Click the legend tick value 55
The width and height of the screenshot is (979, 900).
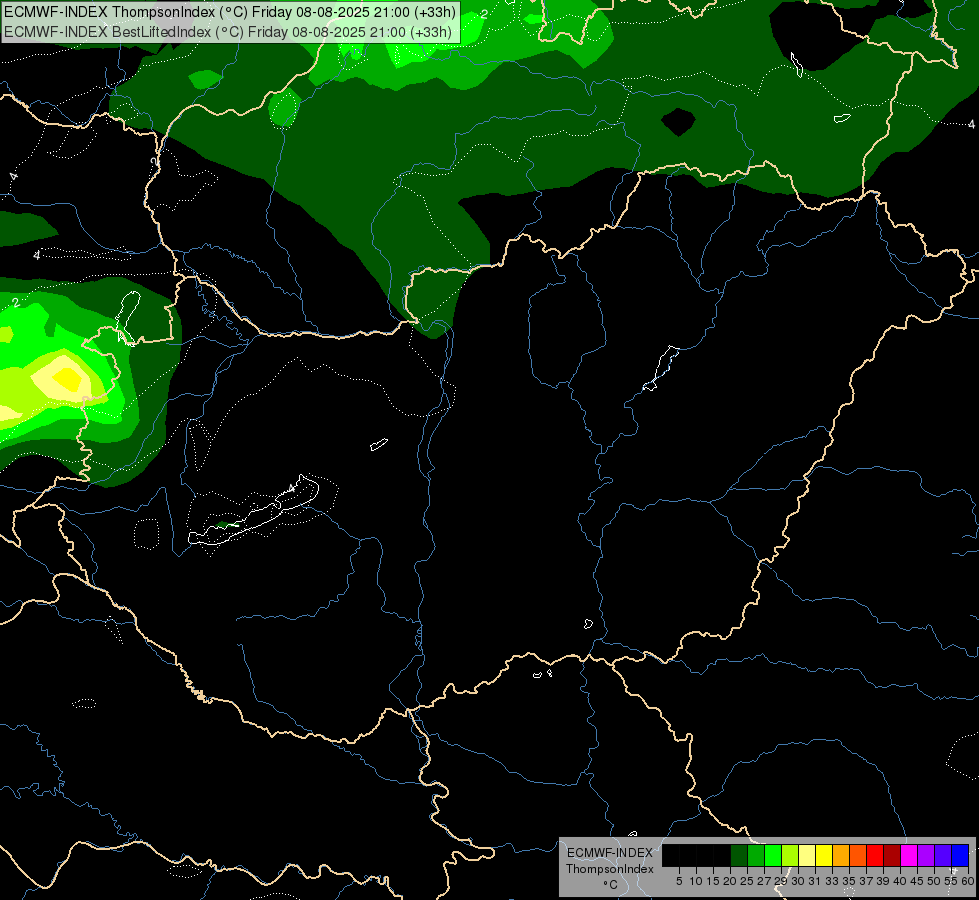pyautogui.click(x=951, y=881)
